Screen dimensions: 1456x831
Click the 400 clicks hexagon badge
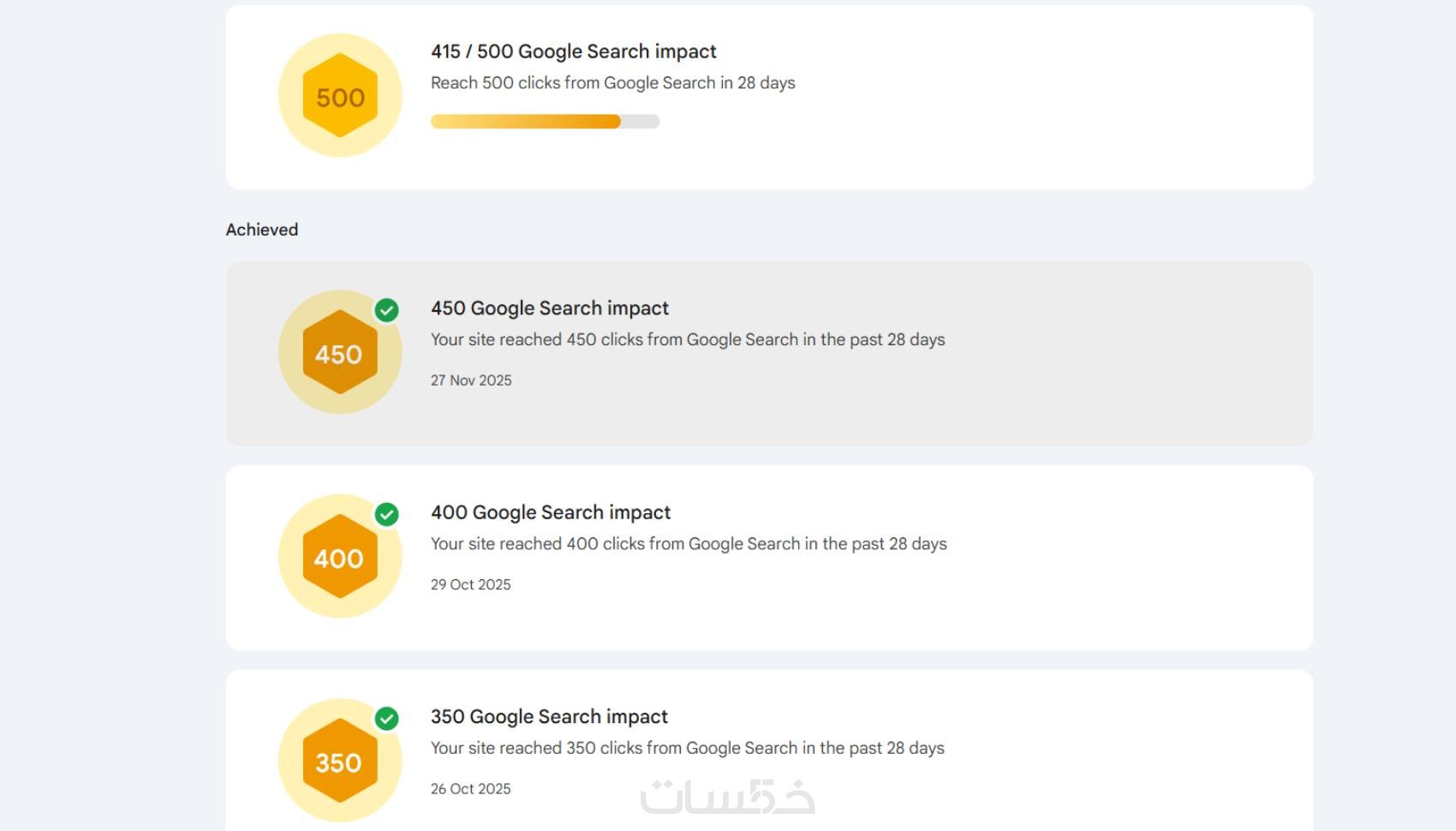340,557
